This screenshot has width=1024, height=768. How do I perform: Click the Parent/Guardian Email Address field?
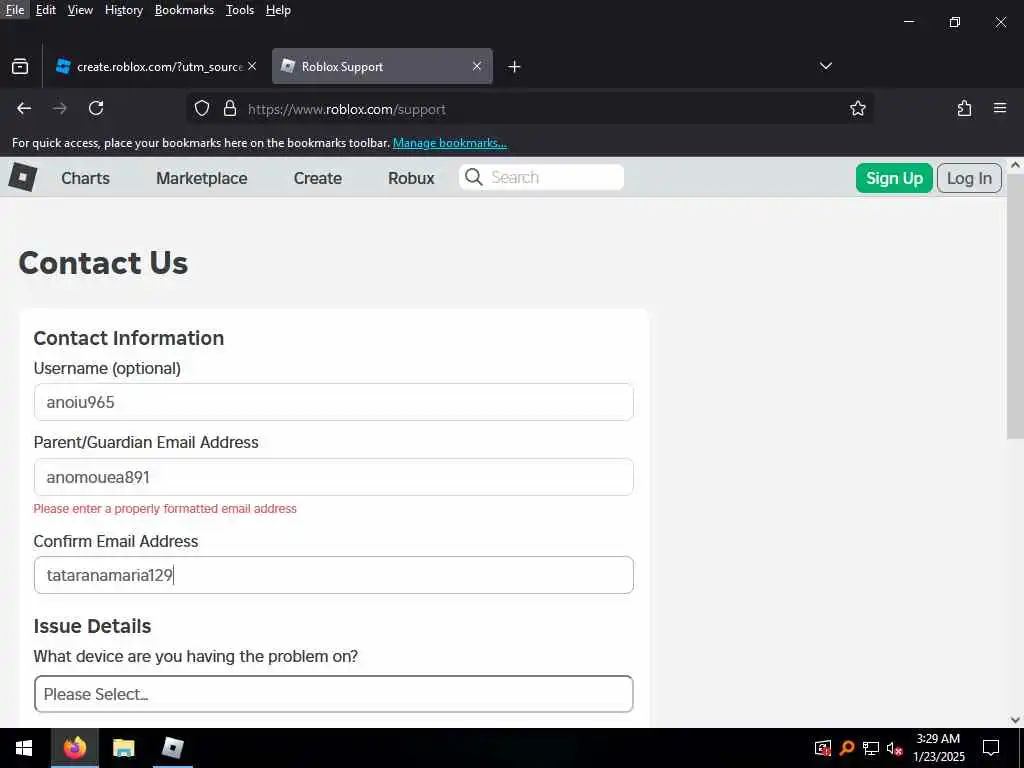pyautogui.click(x=334, y=477)
